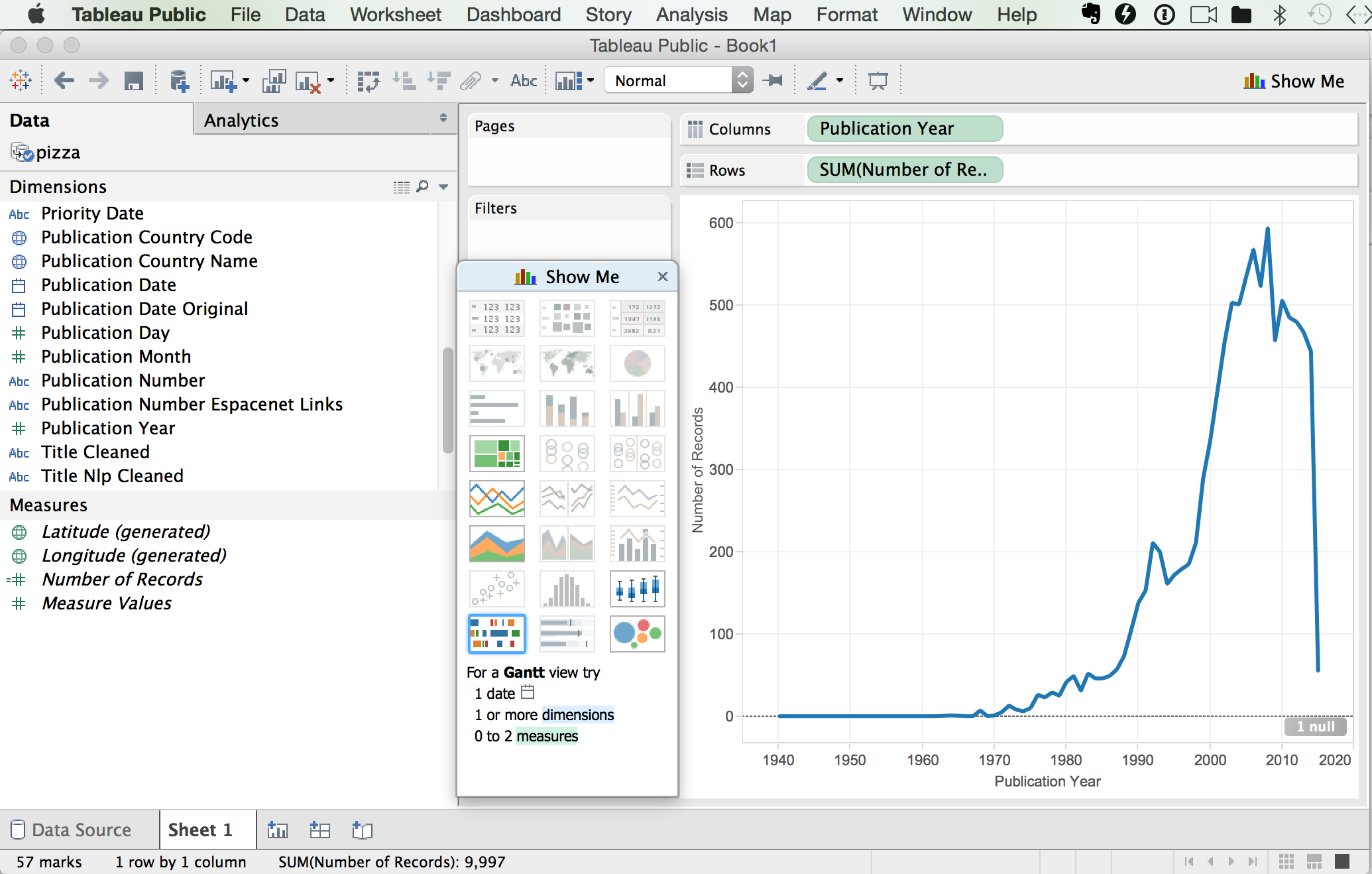Image resolution: width=1372 pixels, height=874 pixels.
Task: Open the Analytics tab expander arrows
Action: point(443,118)
